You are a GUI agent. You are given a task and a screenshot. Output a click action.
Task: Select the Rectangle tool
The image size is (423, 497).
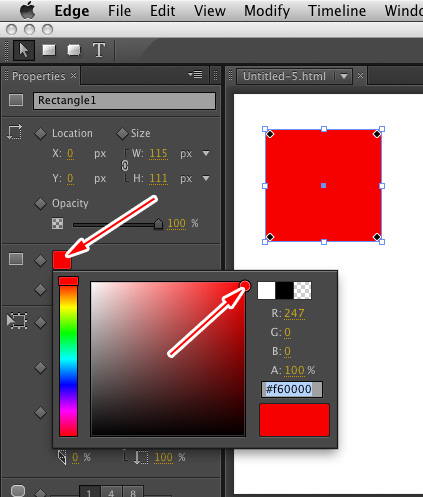[49, 50]
